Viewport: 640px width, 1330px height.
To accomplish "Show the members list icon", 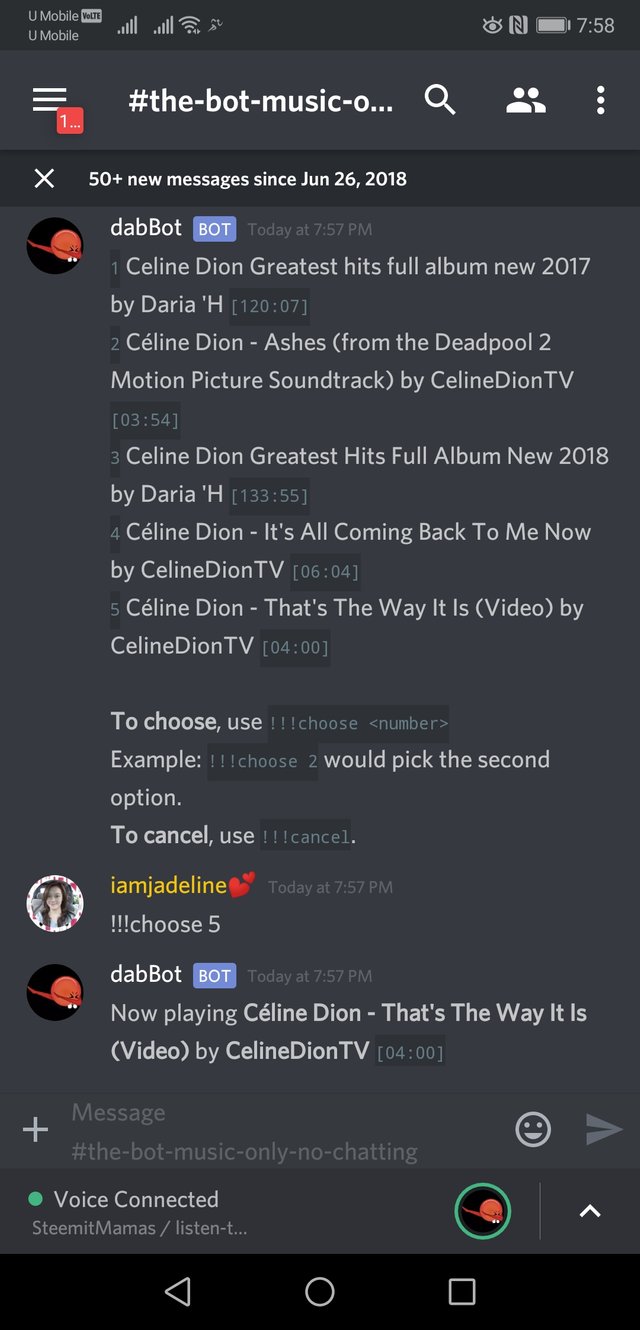I will click(525, 100).
